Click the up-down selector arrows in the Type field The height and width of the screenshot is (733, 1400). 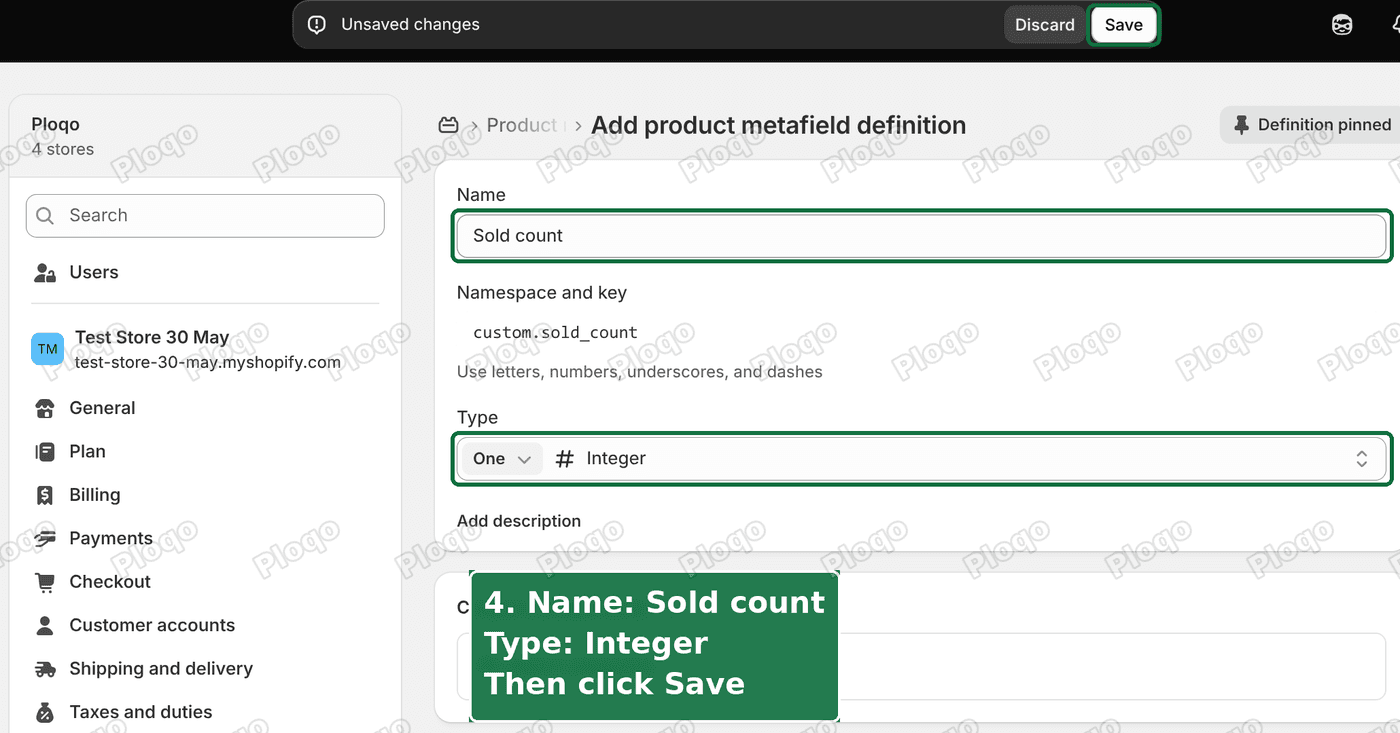1361,459
